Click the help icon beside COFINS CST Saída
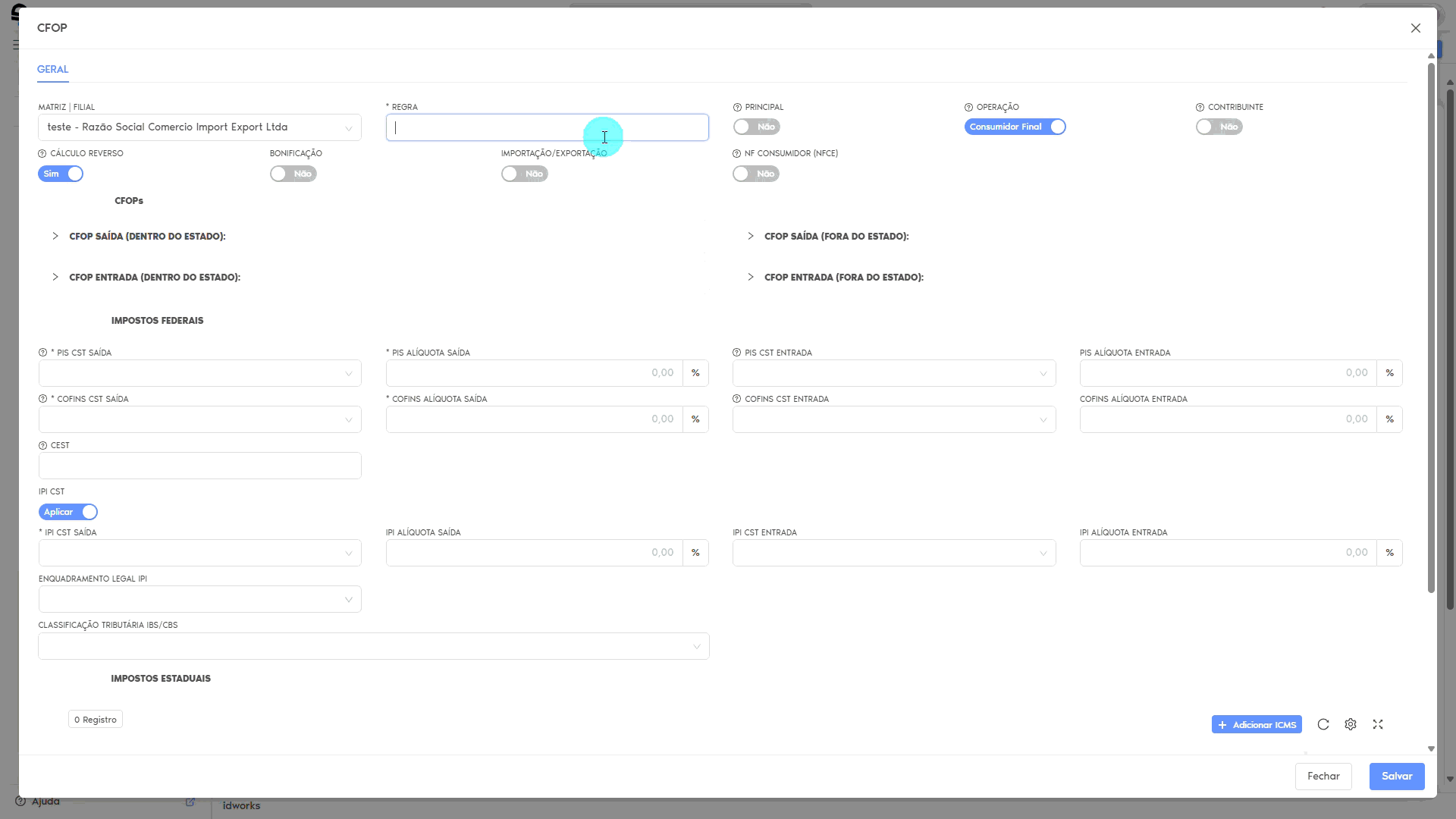 tap(42, 399)
